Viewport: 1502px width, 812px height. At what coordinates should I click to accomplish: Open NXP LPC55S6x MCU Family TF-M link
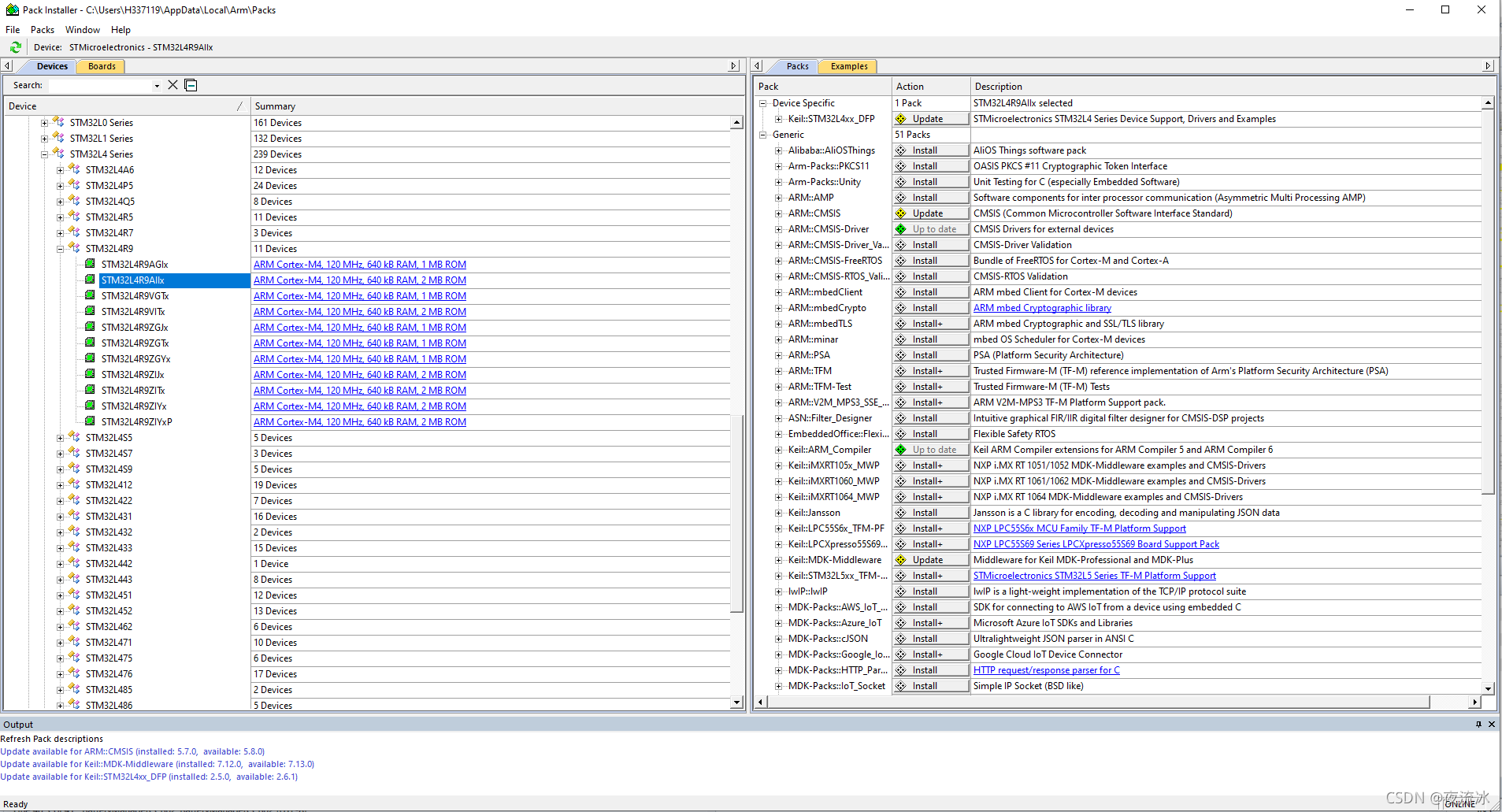coord(1079,528)
